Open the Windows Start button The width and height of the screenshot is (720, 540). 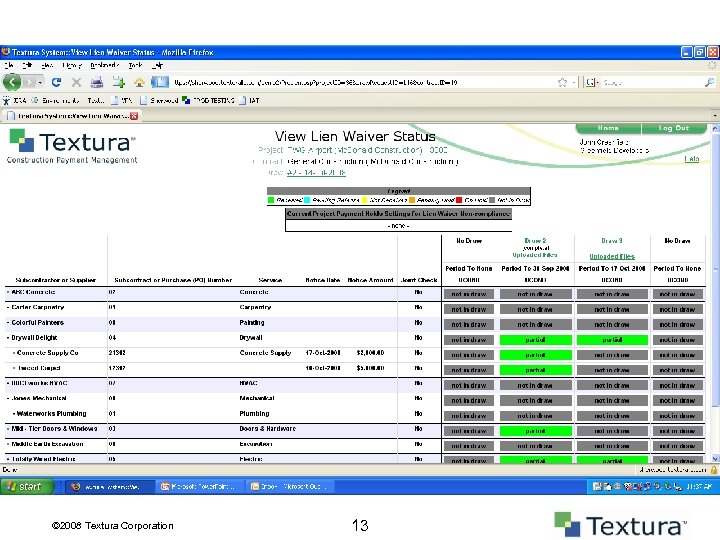point(26,486)
